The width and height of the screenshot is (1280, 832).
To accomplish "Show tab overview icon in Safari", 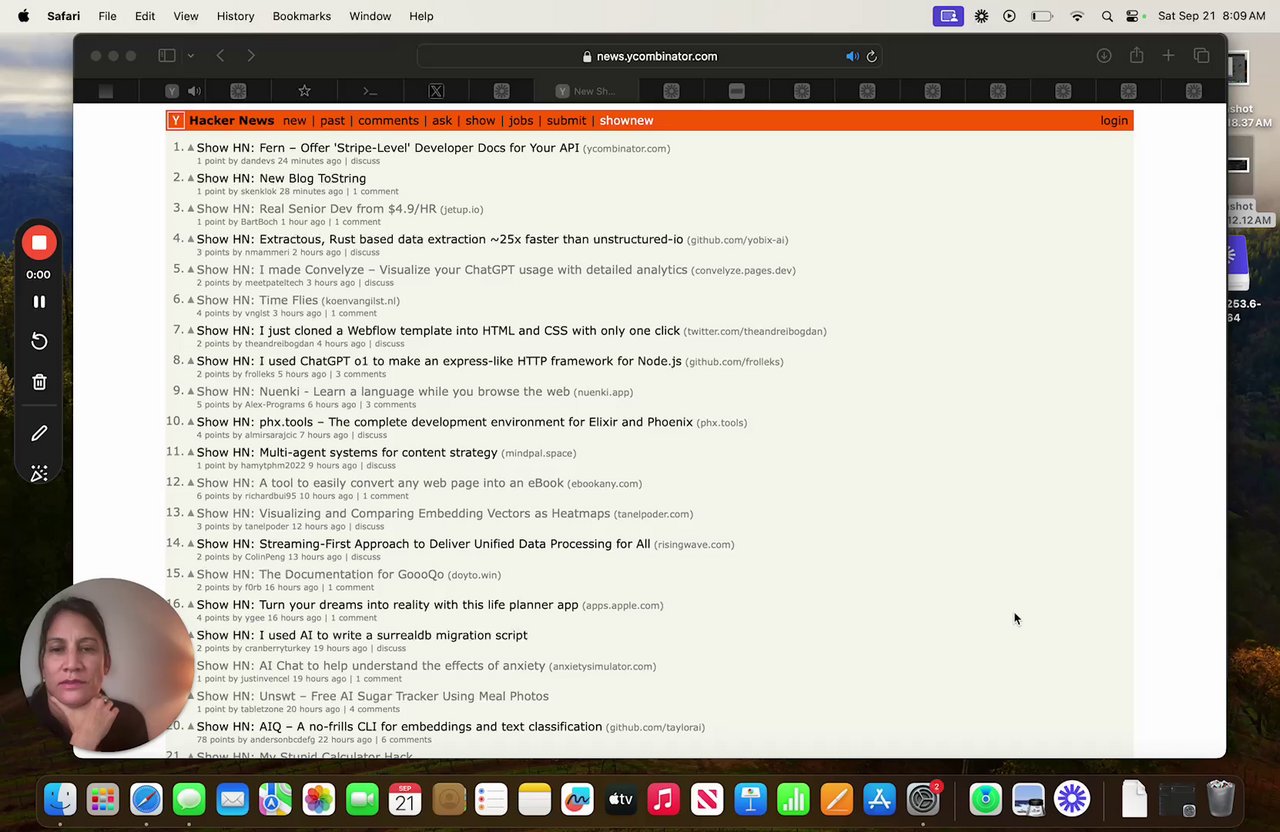I will 1201,56.
